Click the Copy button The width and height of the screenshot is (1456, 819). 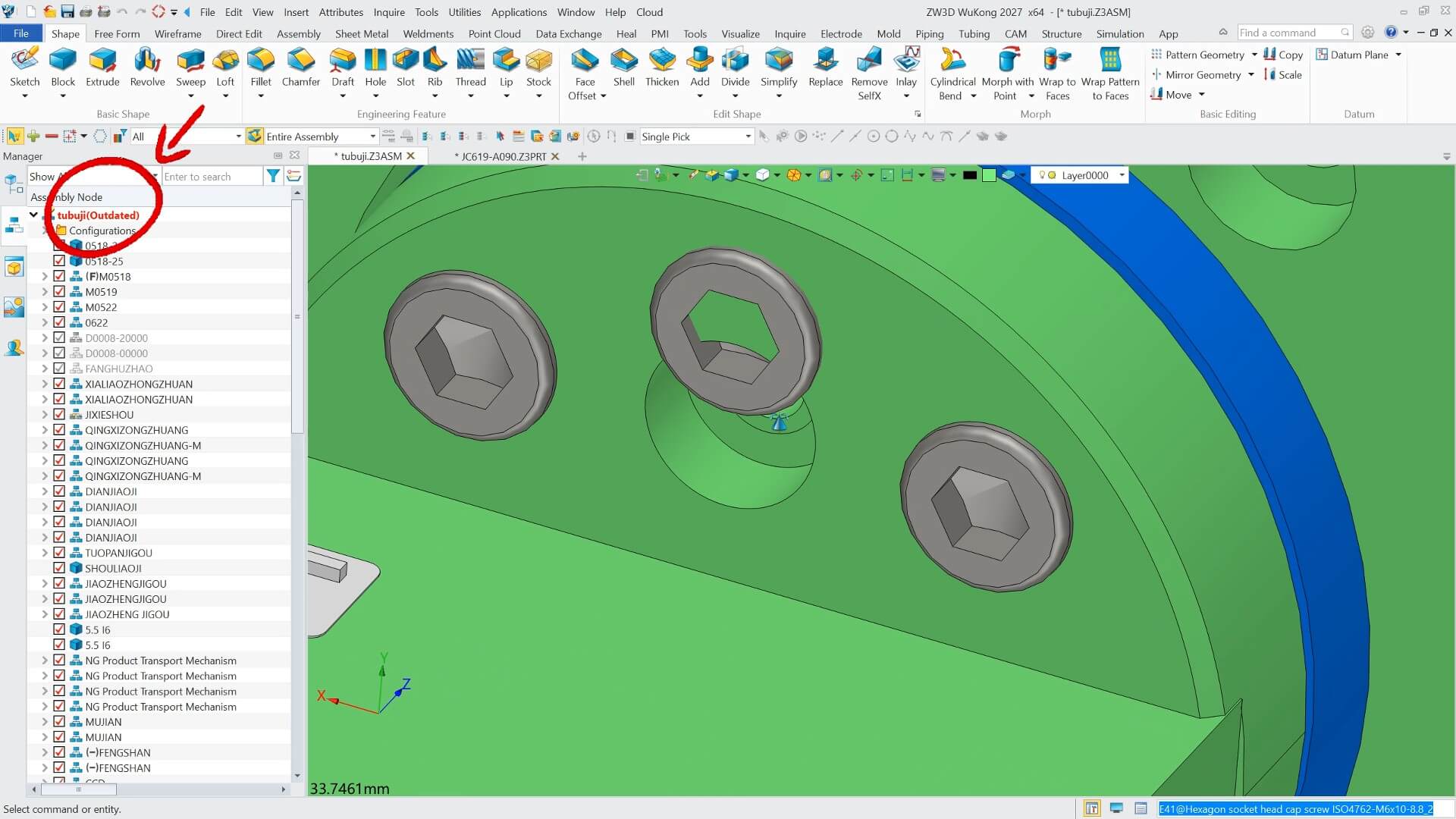pyautogui.click(x=1283, y=55)
